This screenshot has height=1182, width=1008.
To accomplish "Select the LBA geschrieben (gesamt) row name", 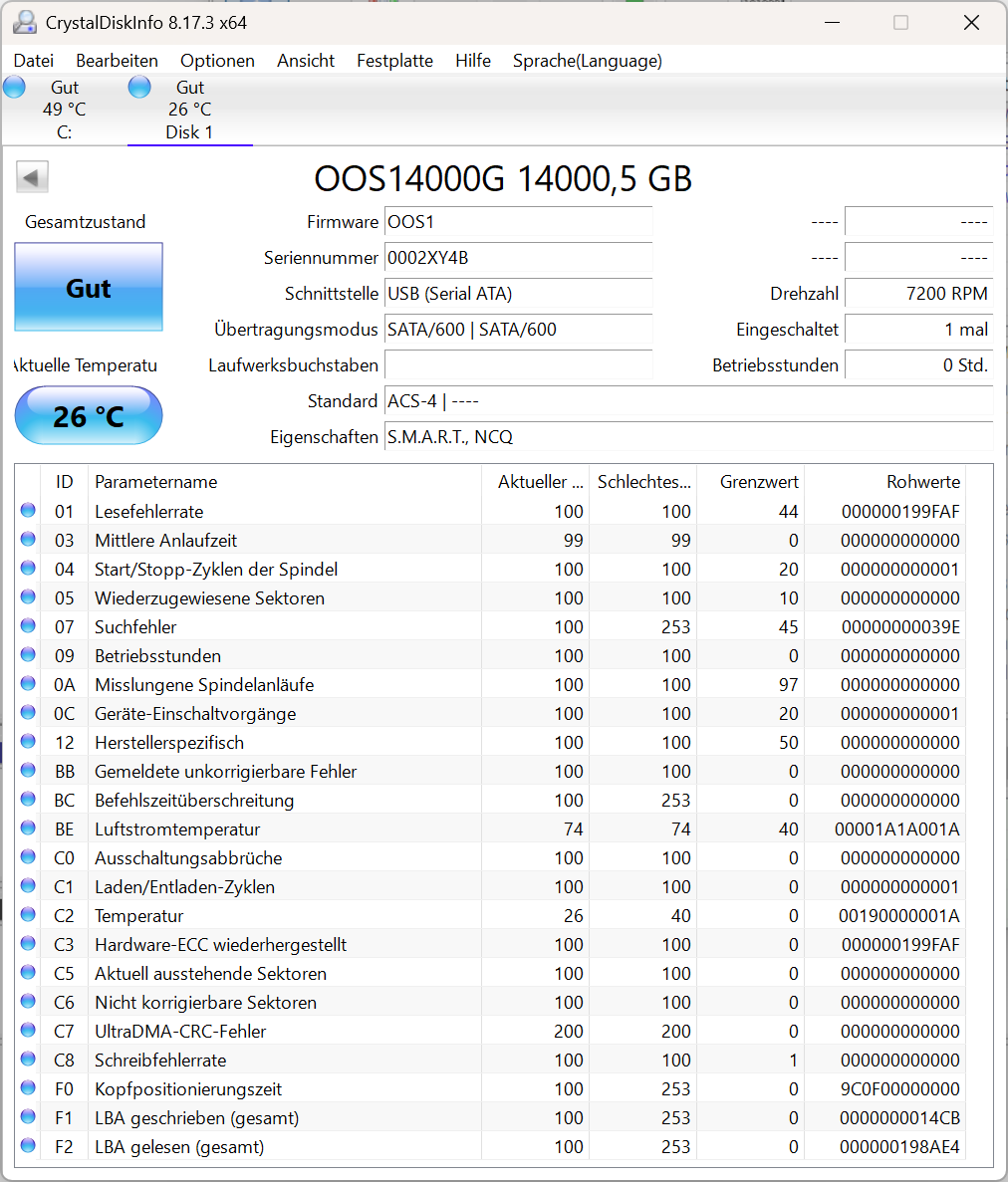I will point(197,1118).
